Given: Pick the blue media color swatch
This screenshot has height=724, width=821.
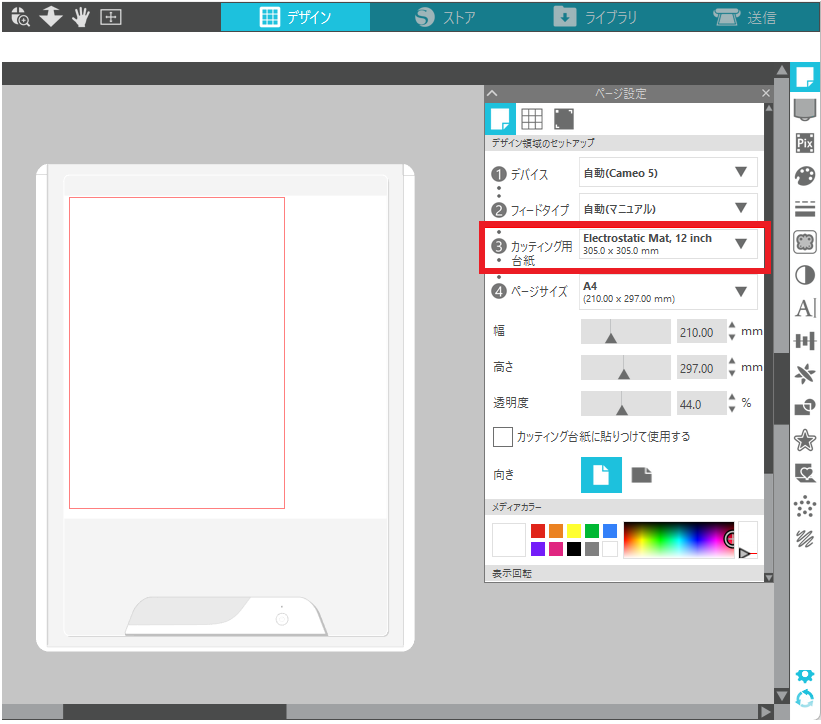Looking at the screenshot, I should pyautogui.click(x=610, y=531).
